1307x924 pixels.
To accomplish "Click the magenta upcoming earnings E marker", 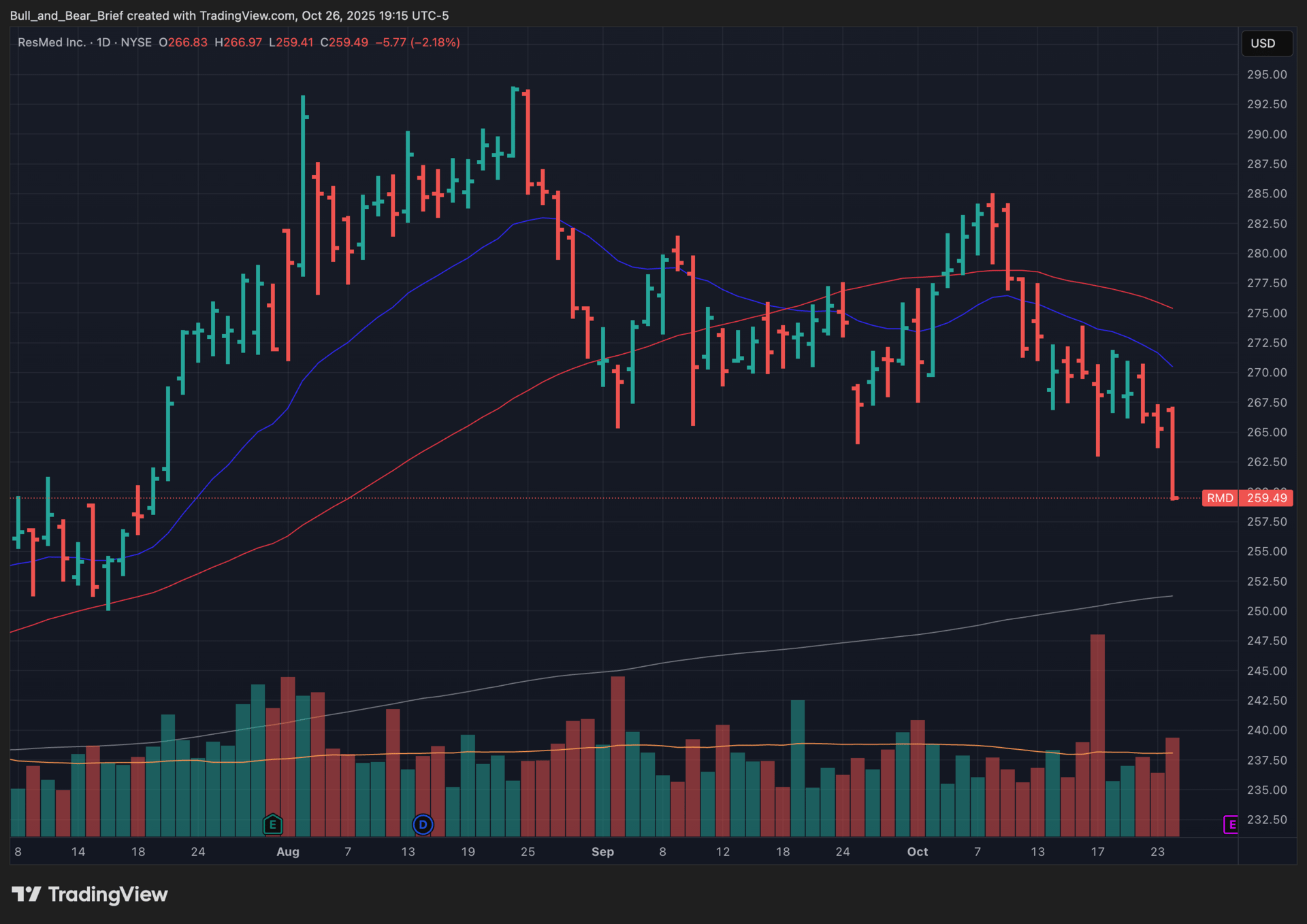I will pos(1231,825).
